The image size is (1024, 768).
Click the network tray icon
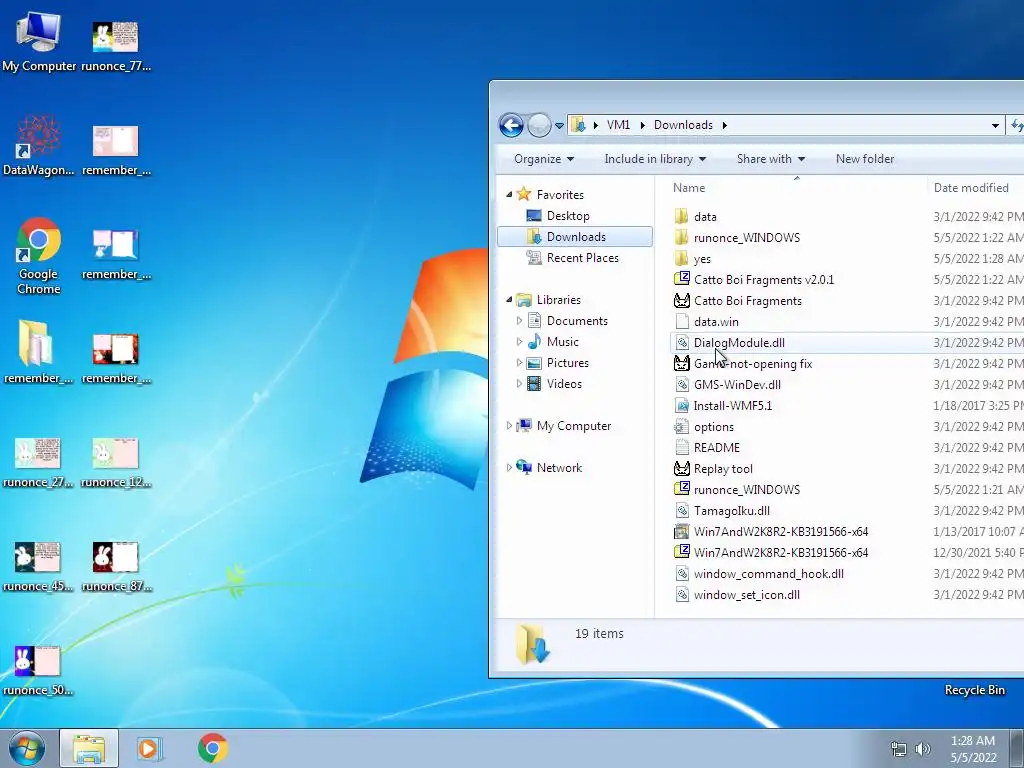tap(899, 749)
